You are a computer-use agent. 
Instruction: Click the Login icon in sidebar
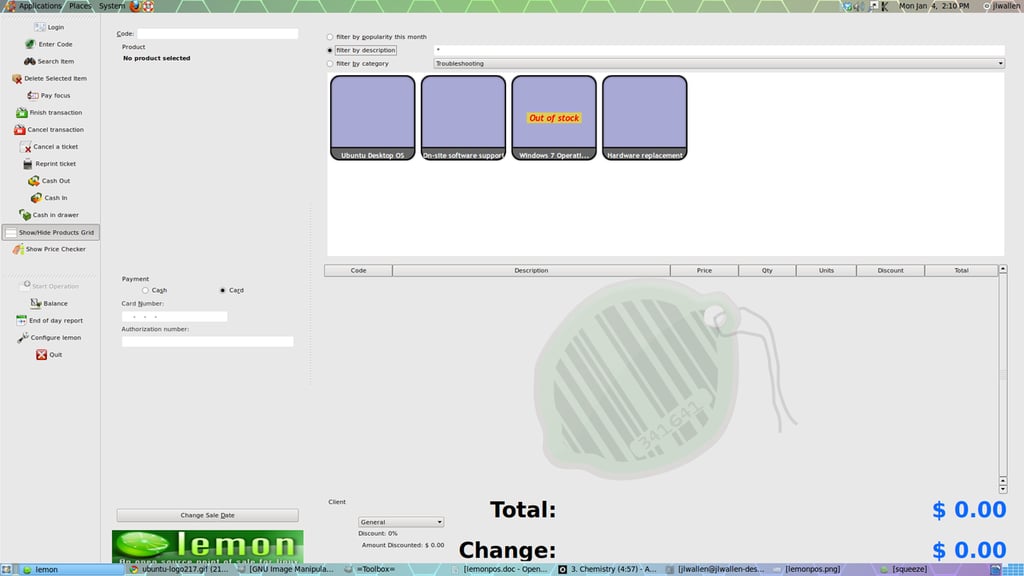(x=40, y=27)
